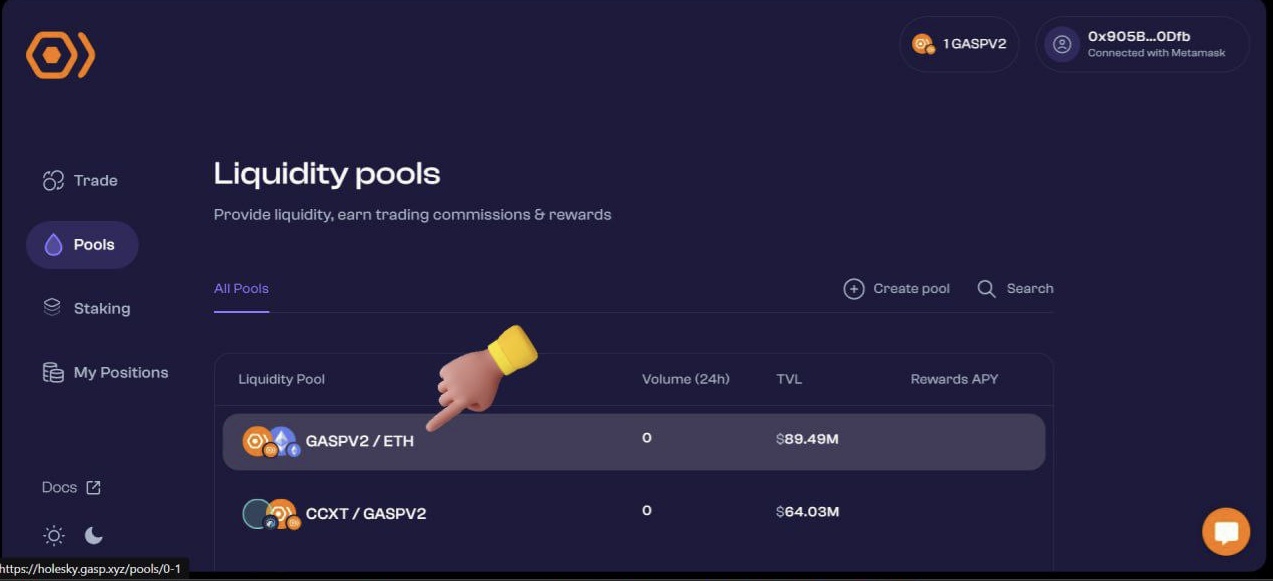Select the All Pools tab
Viewport: 1273px width, 581px height.
point(241,289)
